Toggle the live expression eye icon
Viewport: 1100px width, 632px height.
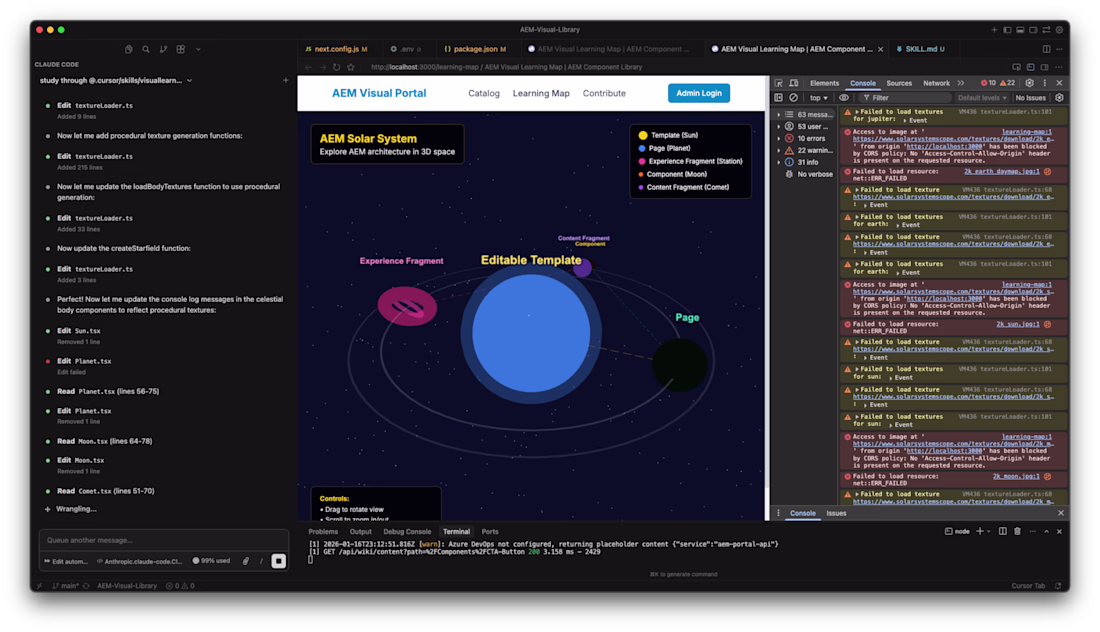tap(844, 98)
